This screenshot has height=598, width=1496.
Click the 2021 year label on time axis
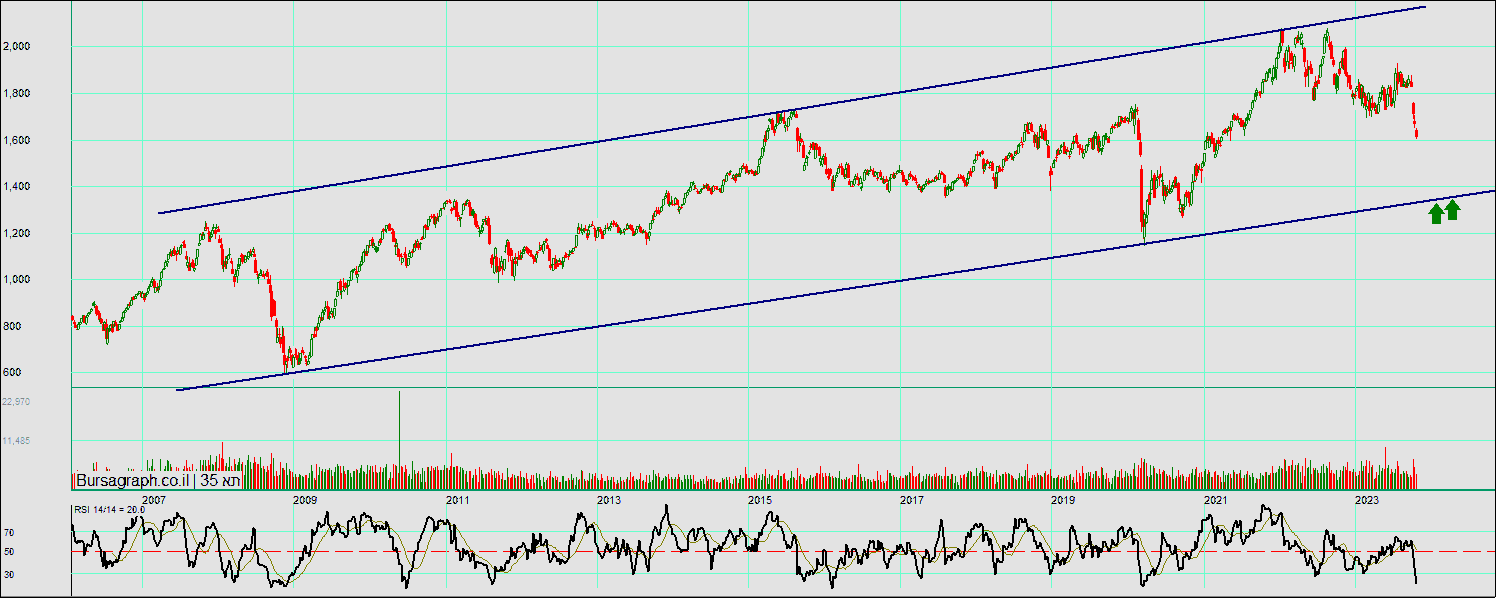click(x=1215, y=499)
